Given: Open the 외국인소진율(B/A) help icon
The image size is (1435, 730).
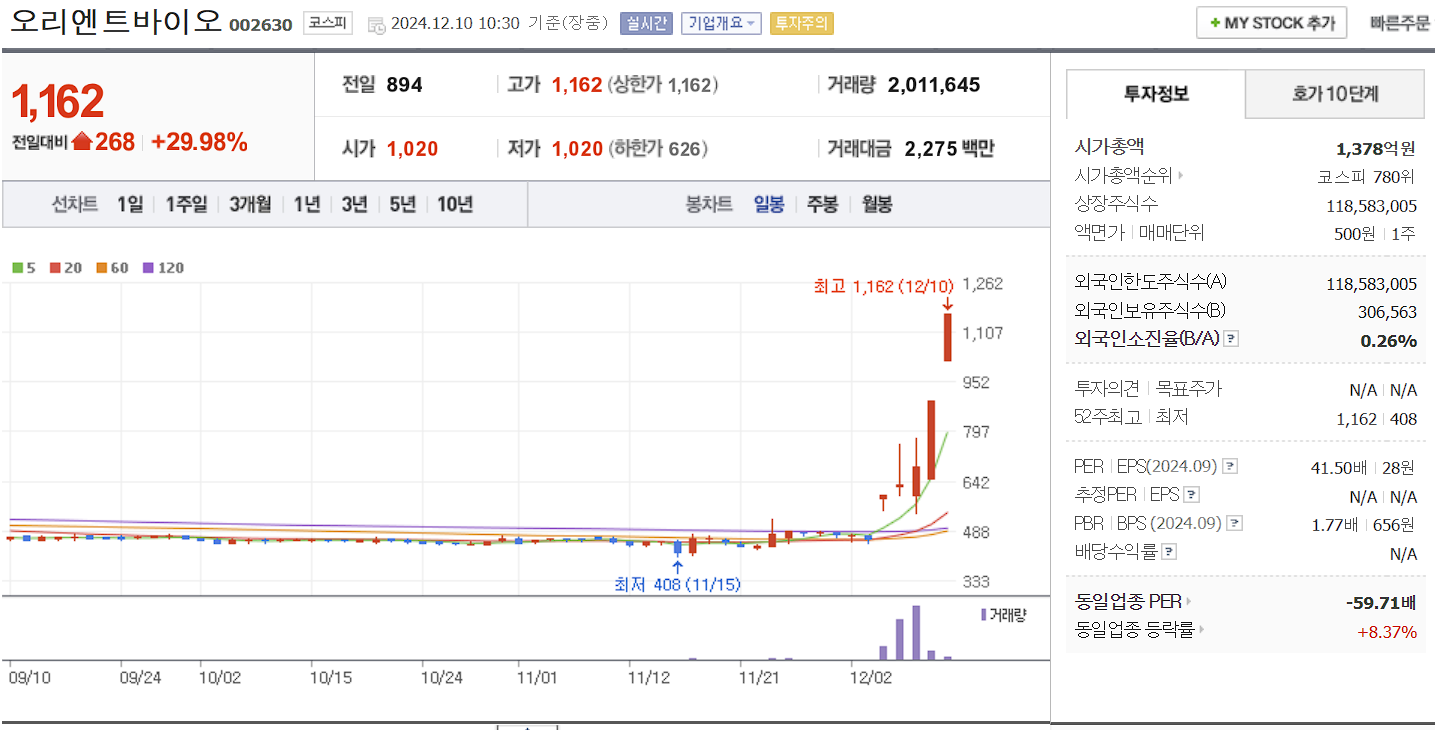Looking at the screenshot, I should 1231,339.
